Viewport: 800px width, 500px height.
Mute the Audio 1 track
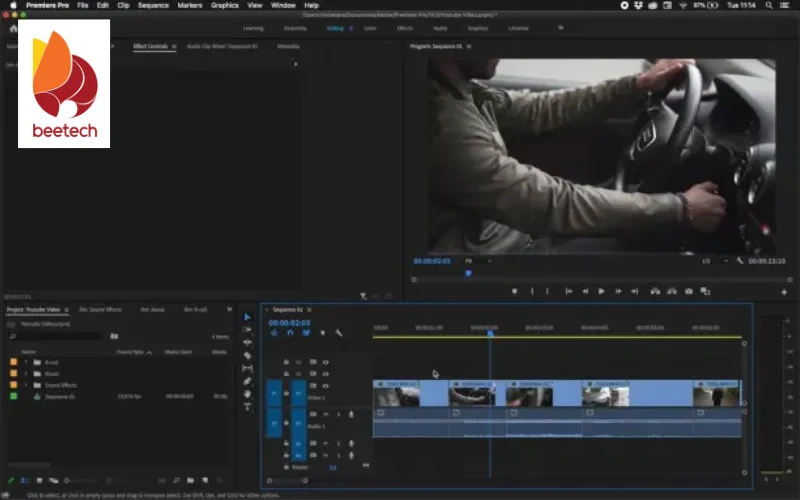pyautogui.click(x=326, y=414)
